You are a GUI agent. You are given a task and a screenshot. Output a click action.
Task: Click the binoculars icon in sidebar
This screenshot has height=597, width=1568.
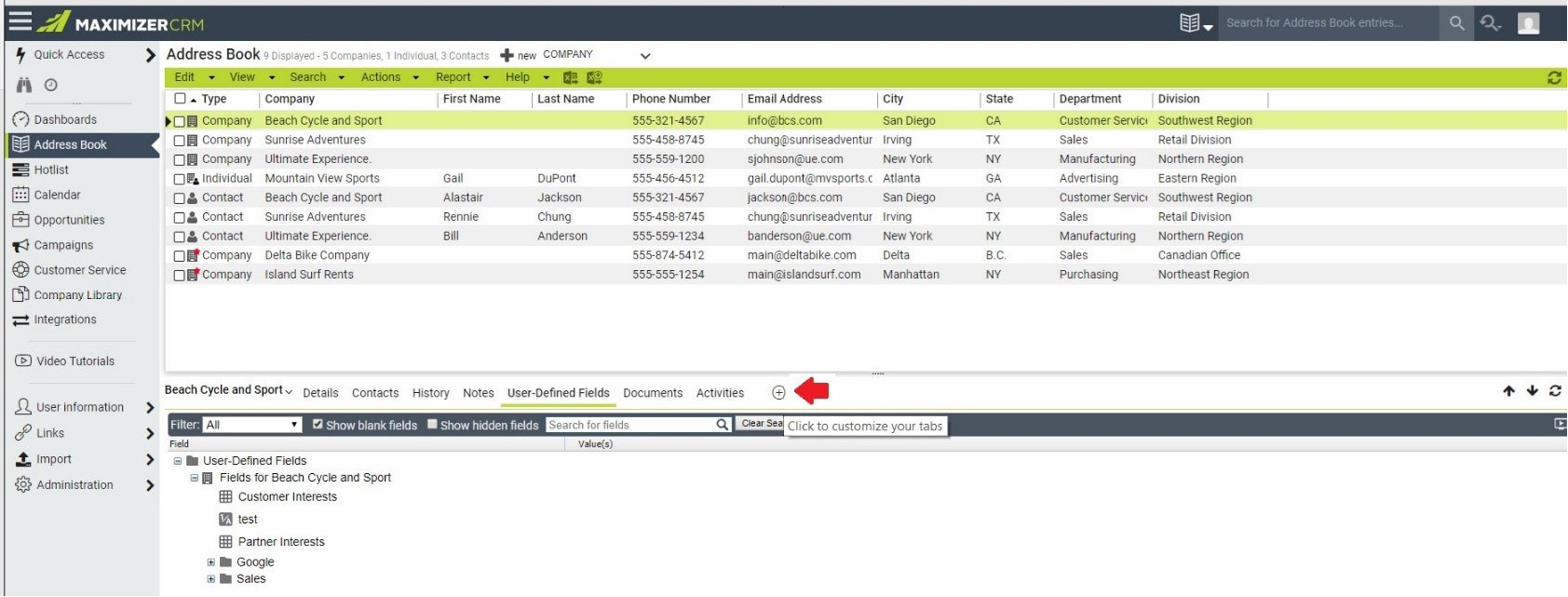24,85
